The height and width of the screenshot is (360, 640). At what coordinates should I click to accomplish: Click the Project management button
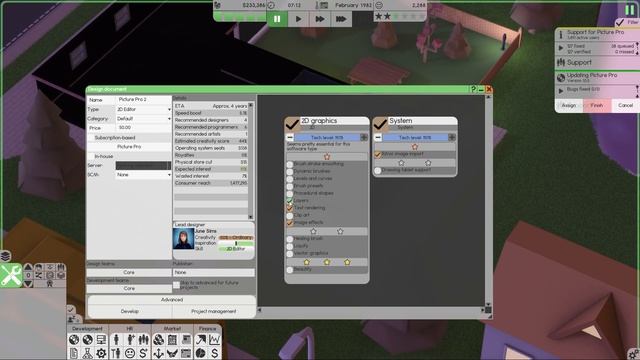[x=213, y=311]
